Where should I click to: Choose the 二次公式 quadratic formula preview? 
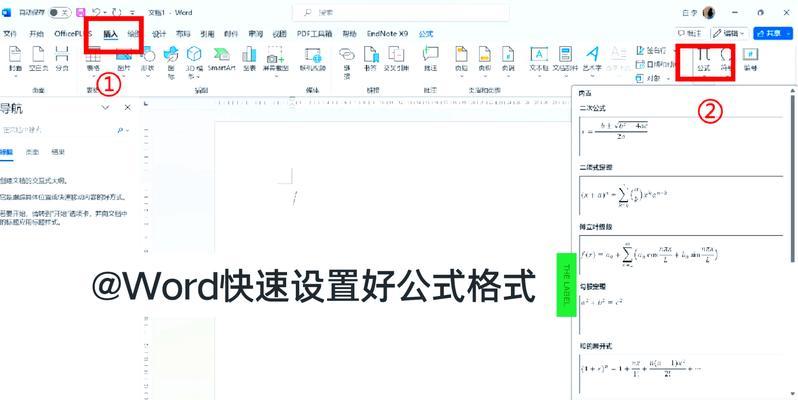(x=681, y=136)
